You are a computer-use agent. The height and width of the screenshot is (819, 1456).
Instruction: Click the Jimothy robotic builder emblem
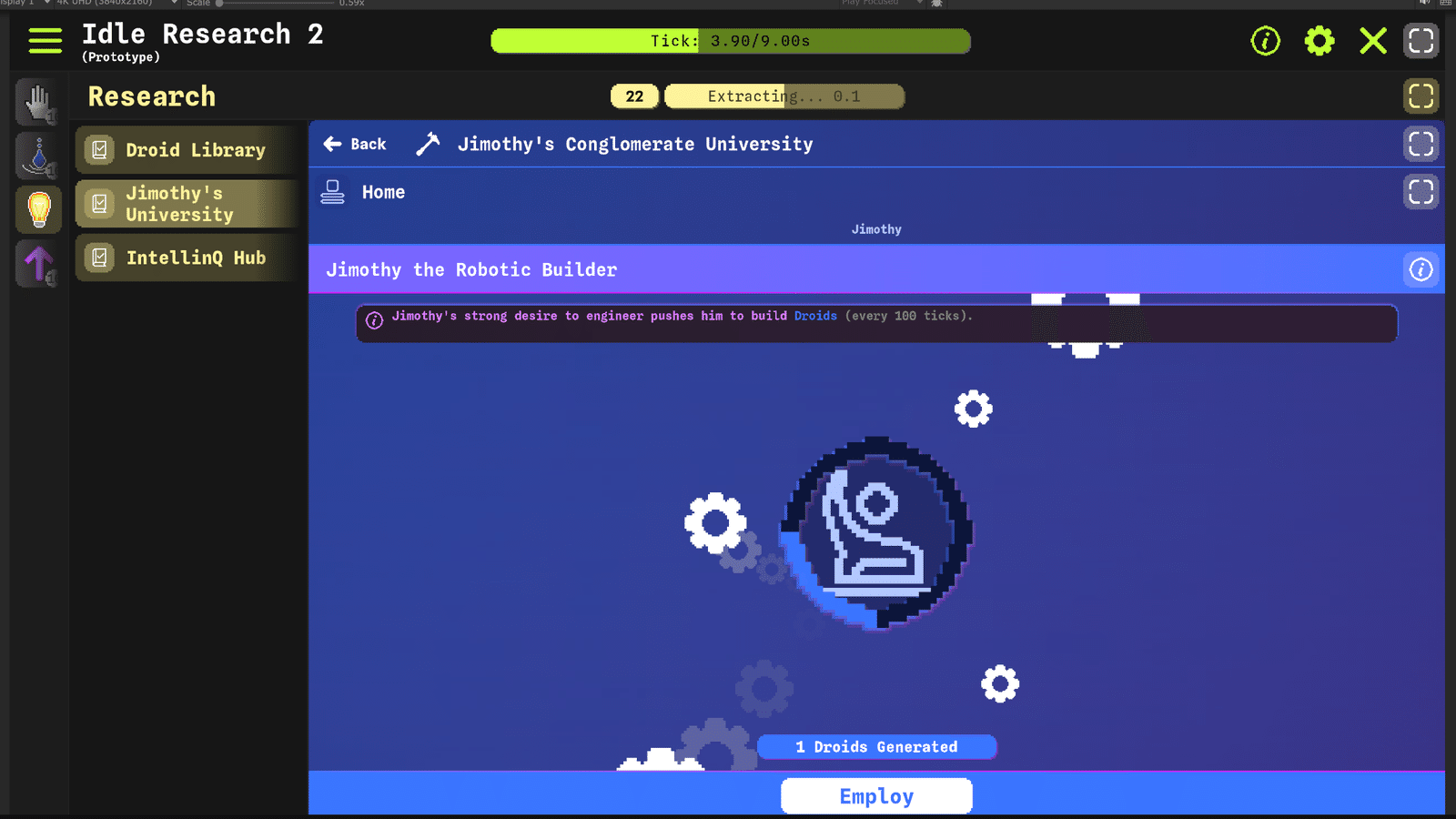click(877, 533)
